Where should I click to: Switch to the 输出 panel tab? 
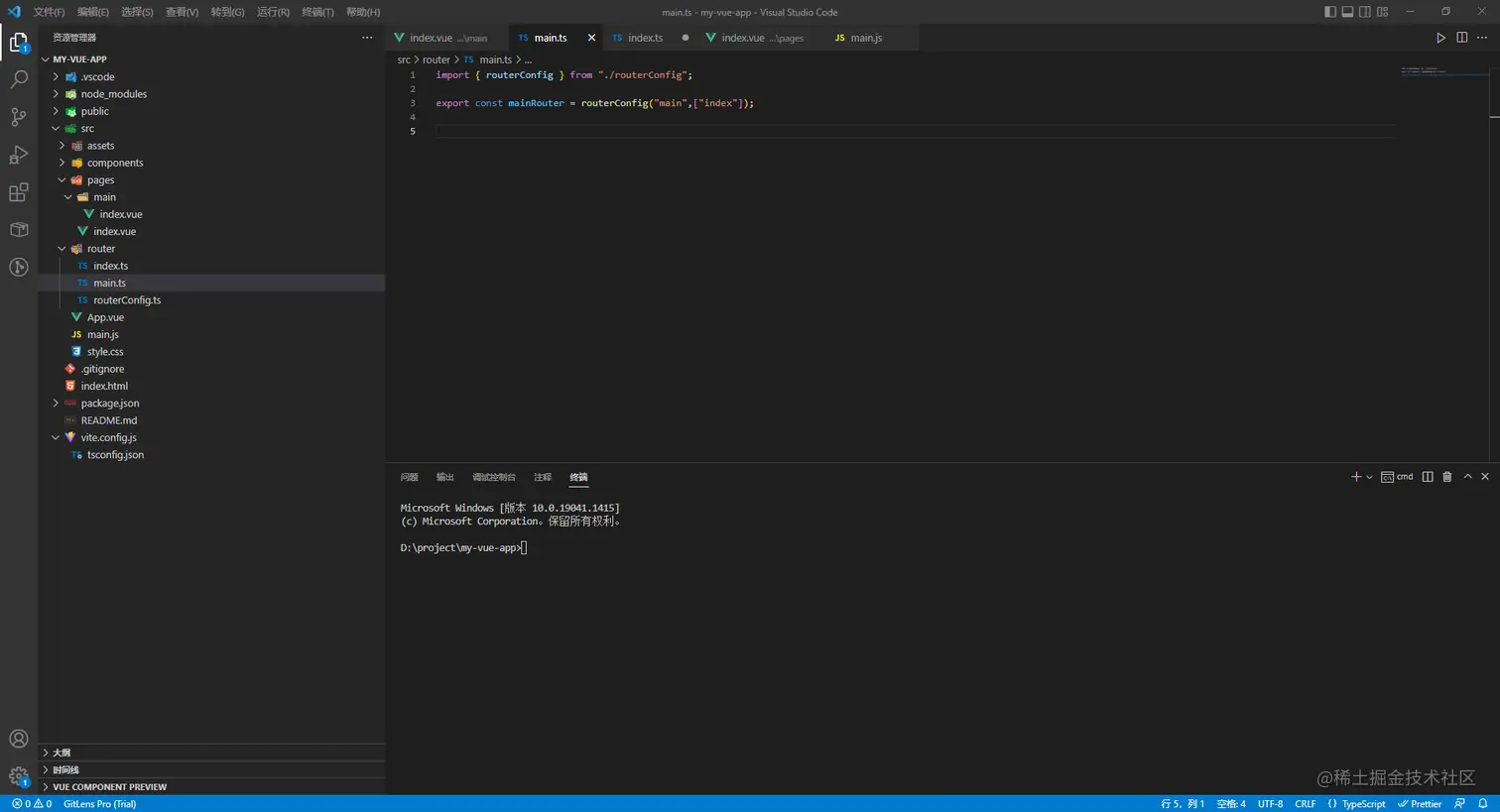445,477
